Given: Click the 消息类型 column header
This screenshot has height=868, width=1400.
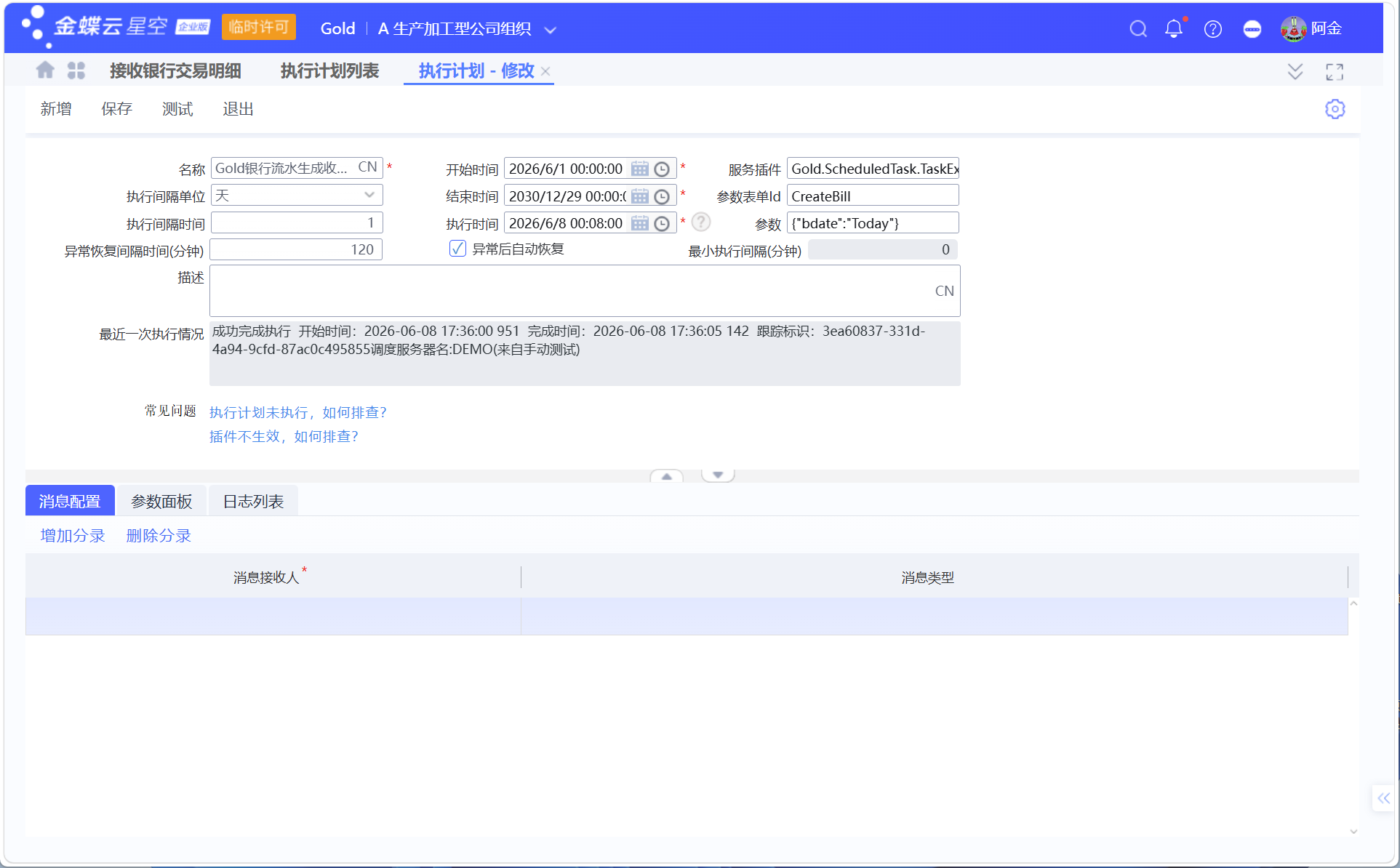Looking at the screenshot, I should tap(935, 577).
